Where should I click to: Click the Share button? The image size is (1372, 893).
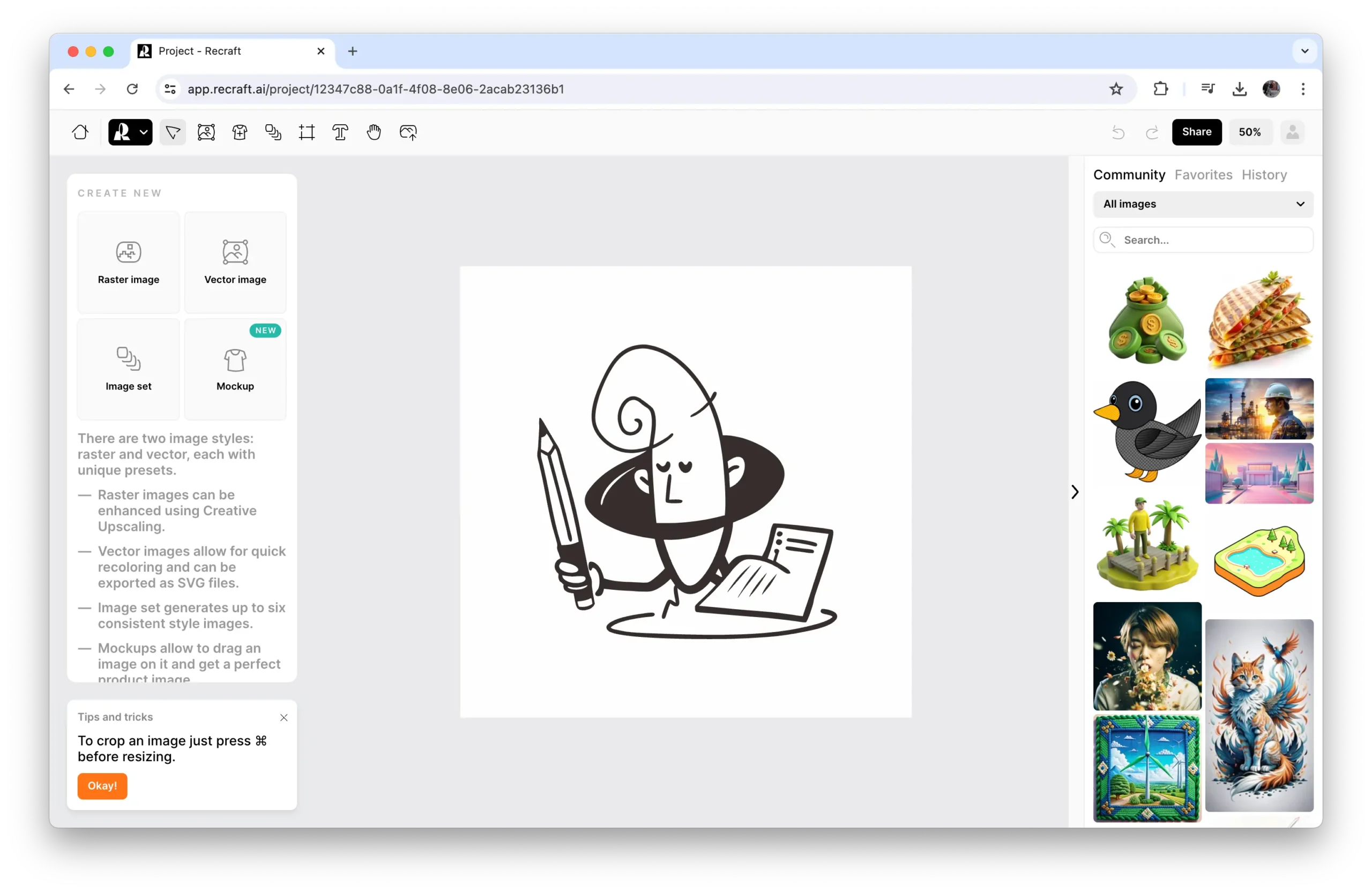tap(1196, 132)
